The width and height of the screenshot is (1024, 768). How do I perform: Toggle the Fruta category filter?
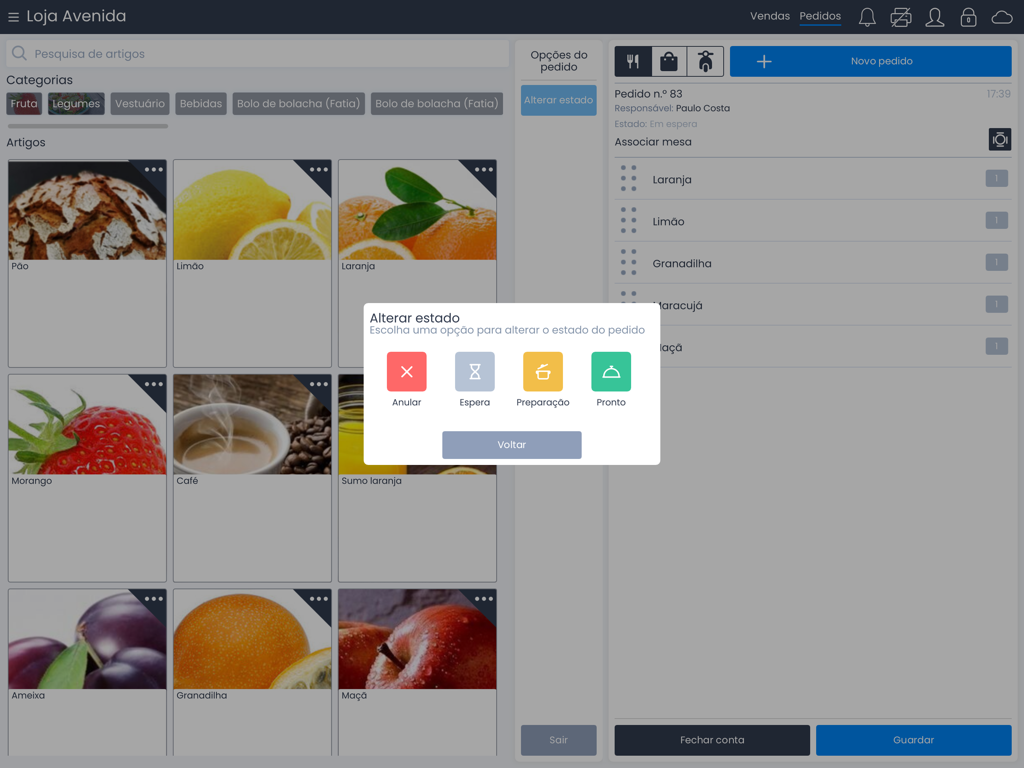23,103
